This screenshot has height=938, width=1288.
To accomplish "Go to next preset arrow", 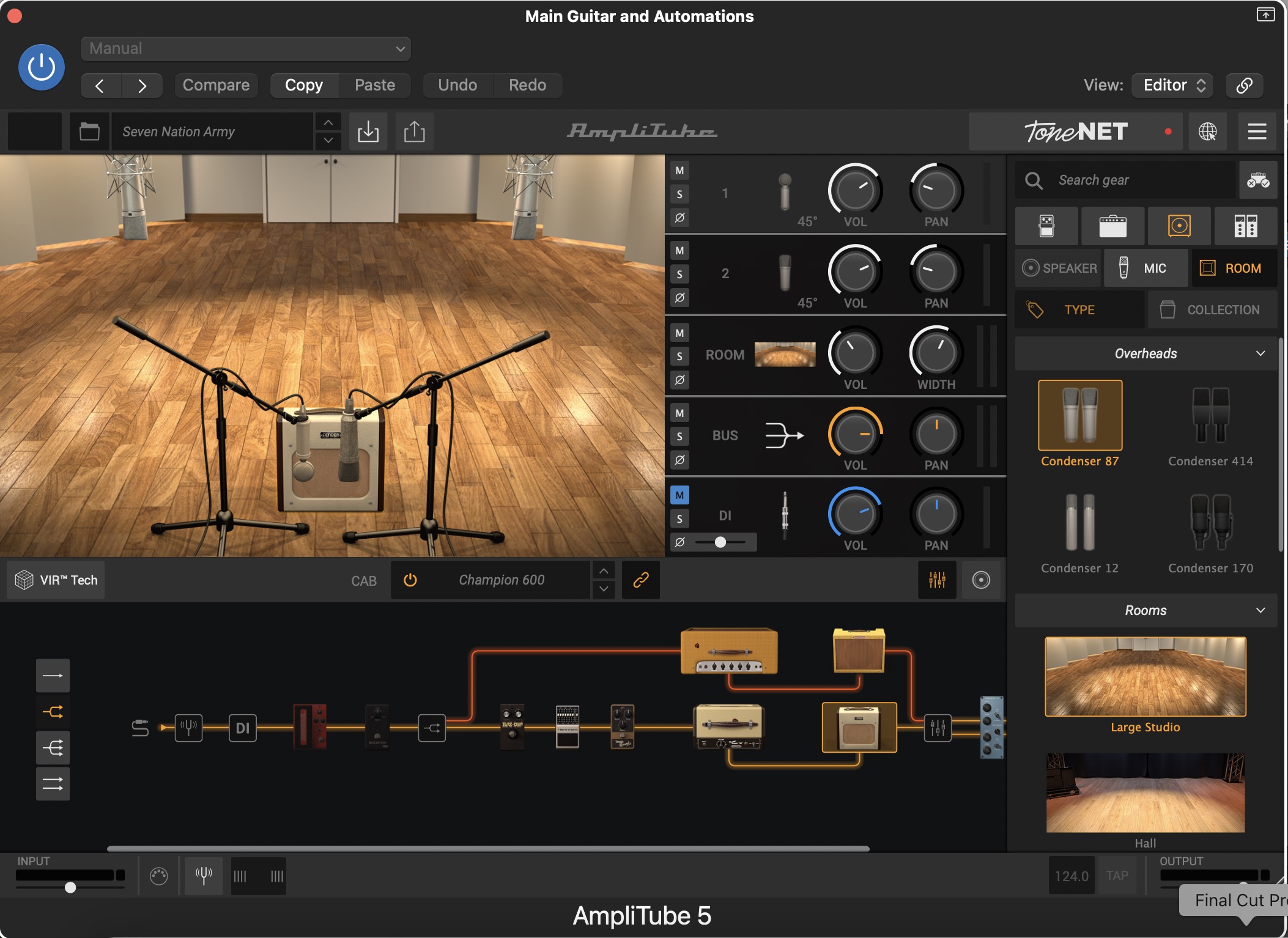I will [x=142, y=86].
